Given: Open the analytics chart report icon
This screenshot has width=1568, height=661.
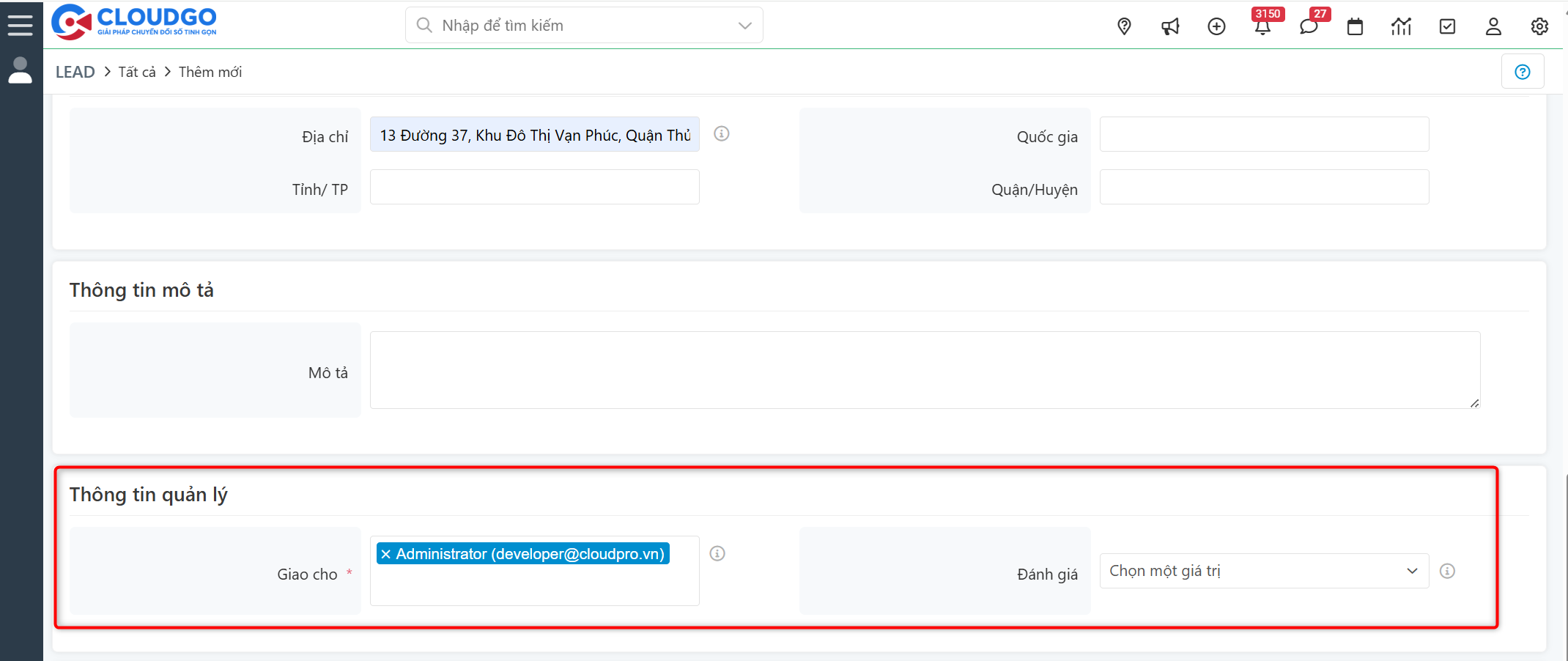Looking at the screenshot, I should pos(1401,26).
